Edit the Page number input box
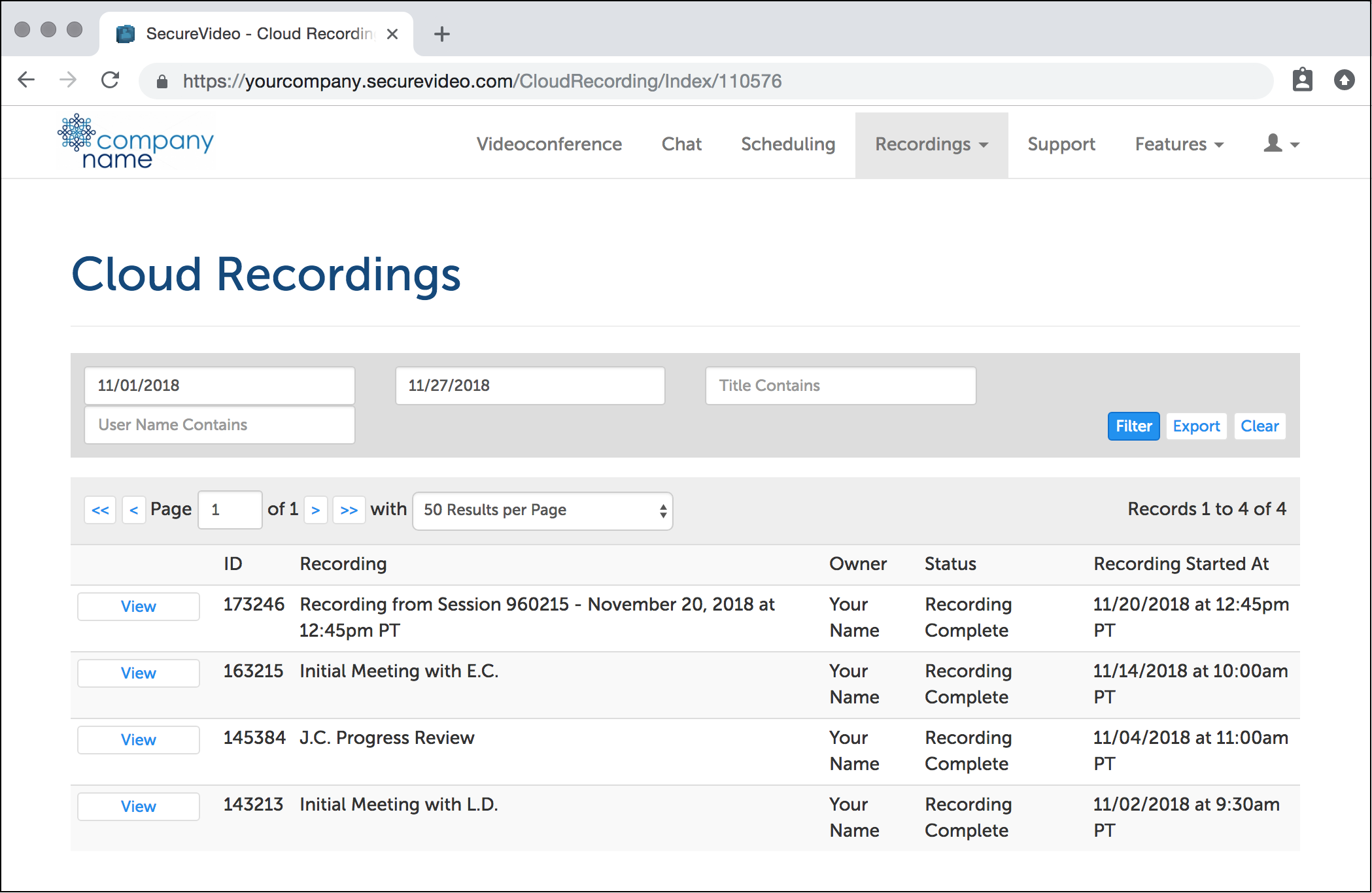This screenshot has height=893, width=1372. [x=230, y=510]
